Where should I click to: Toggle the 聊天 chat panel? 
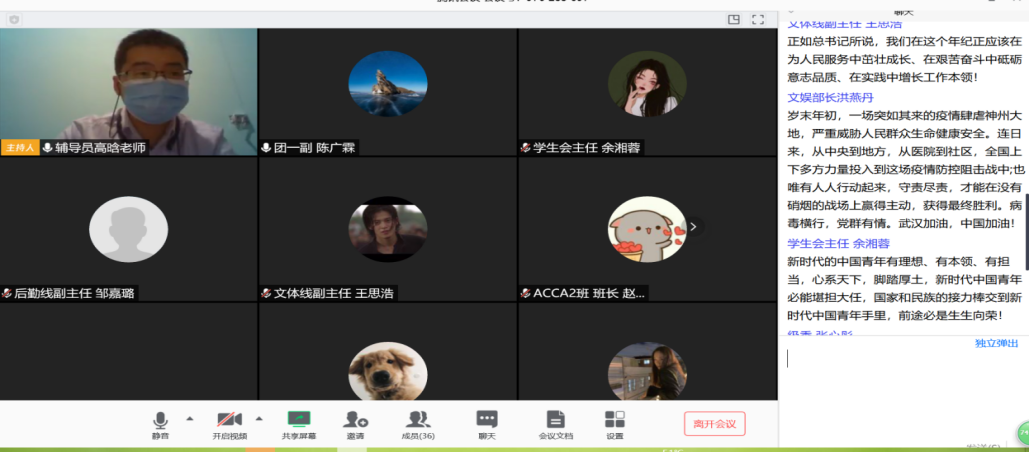click(486, 425)
